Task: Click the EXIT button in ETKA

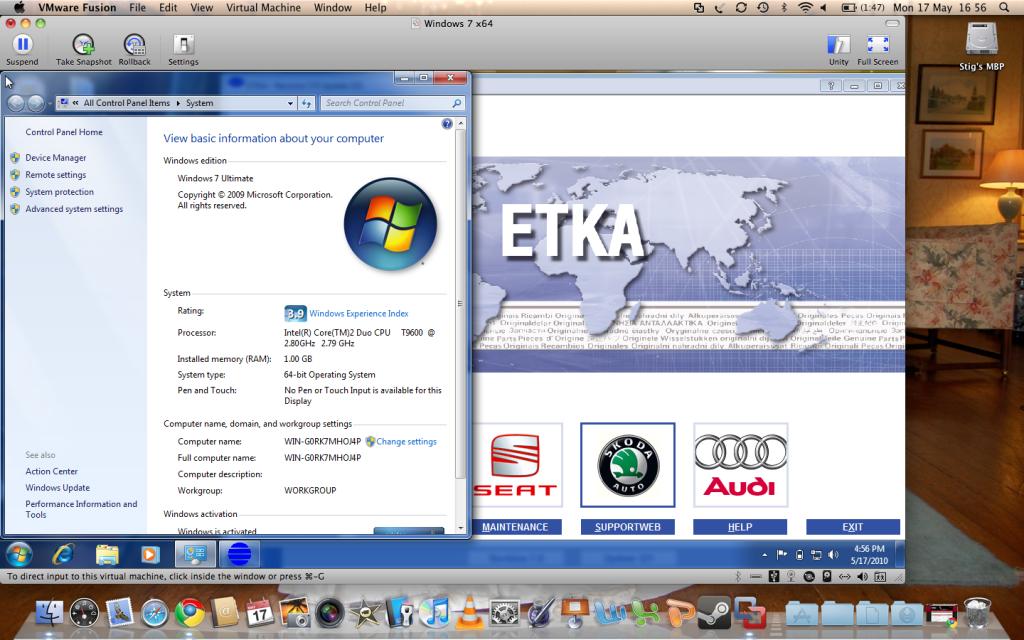Action: pos(853,527)
